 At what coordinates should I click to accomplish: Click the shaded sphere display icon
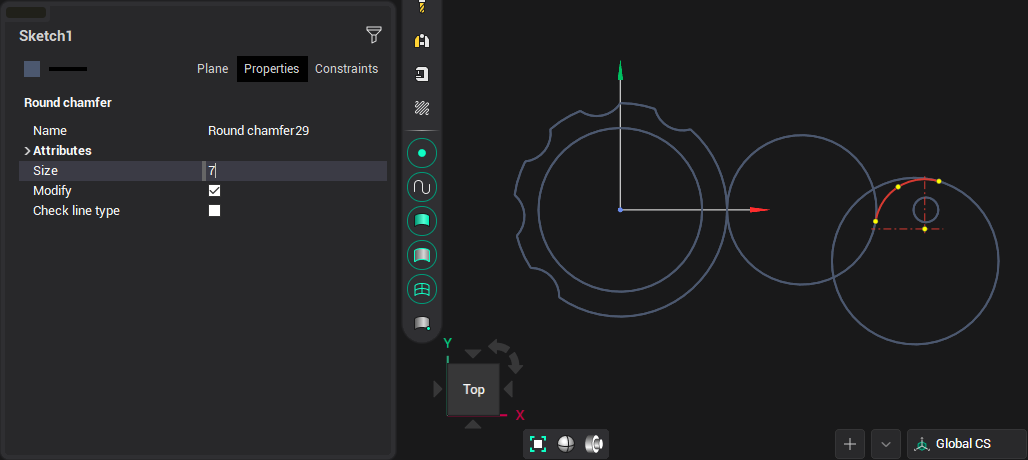(566, 444)
